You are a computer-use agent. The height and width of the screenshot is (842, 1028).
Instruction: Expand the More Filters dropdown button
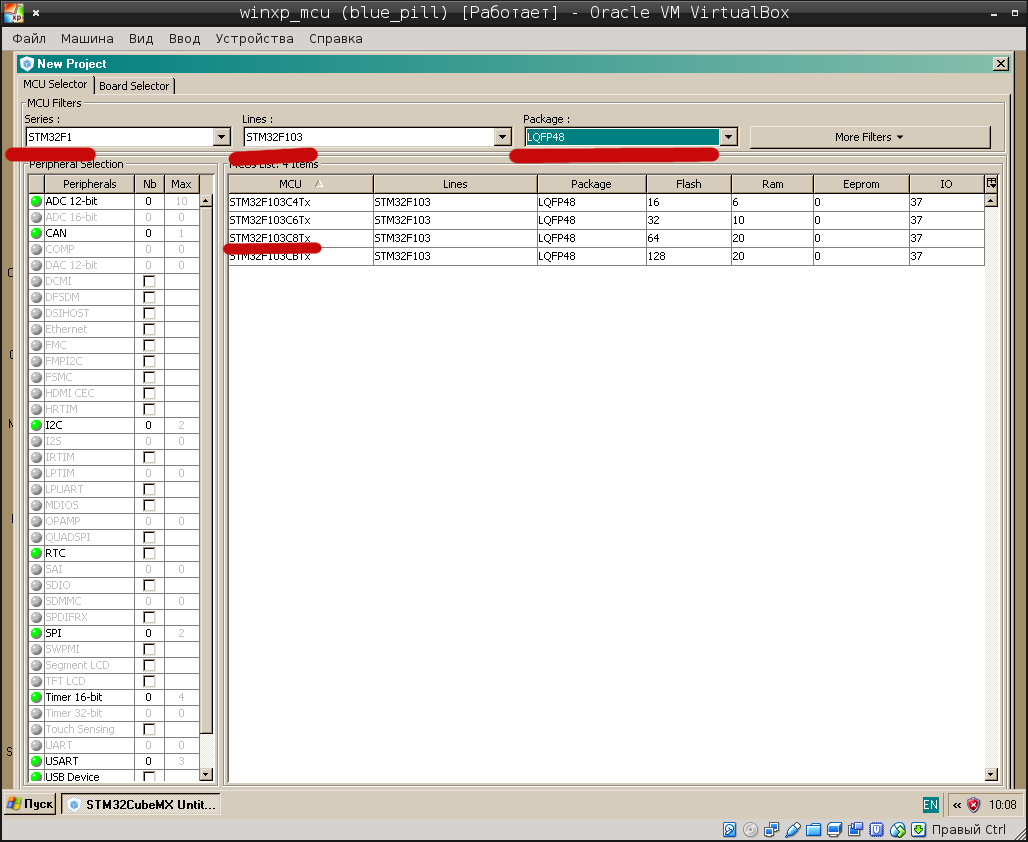pos(869,137)
